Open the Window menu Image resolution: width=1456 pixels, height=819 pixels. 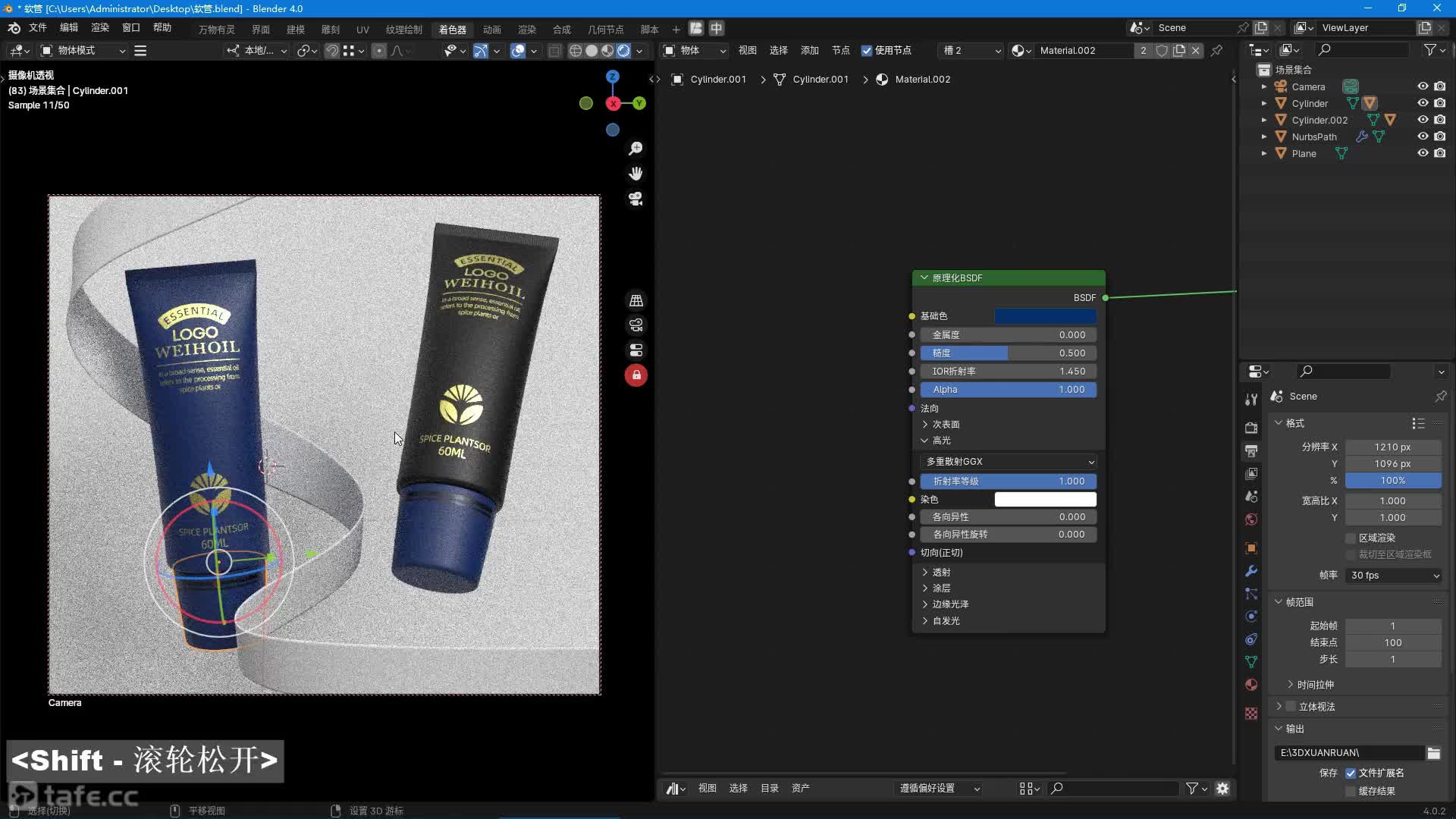point(131,28)
